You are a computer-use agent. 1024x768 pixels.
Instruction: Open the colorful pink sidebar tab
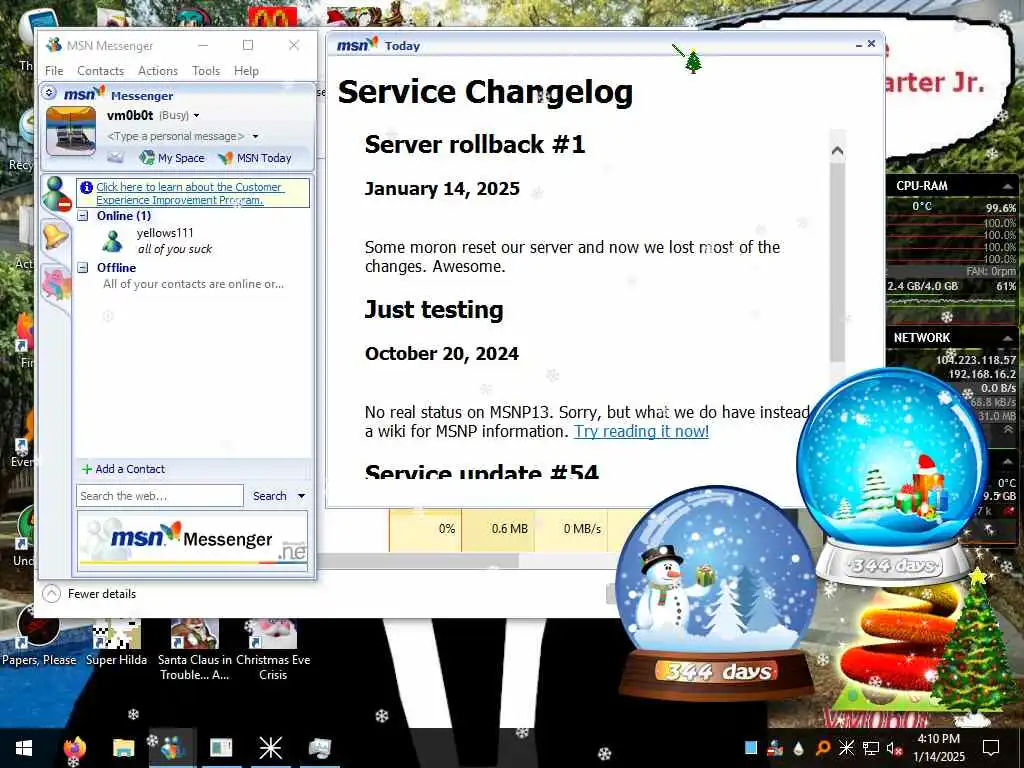tap(57, 286)
